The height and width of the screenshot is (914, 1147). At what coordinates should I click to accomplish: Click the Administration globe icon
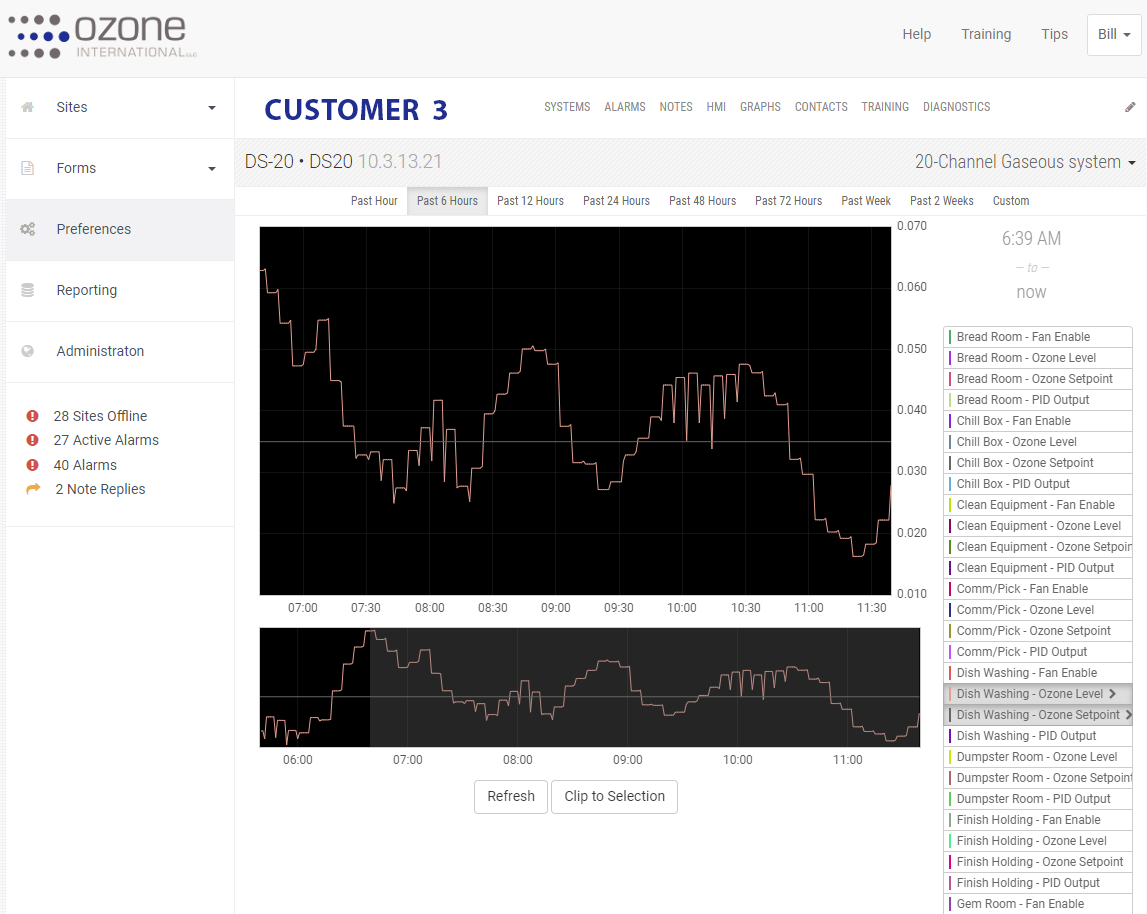(30, 351)
